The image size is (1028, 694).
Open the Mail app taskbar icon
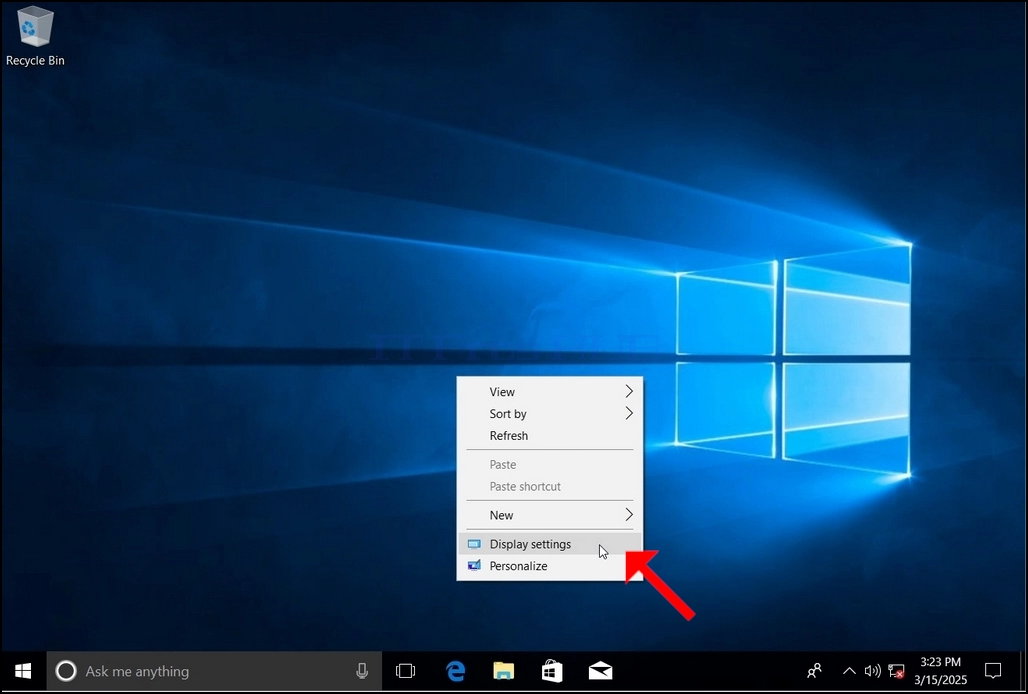point(601,671)
